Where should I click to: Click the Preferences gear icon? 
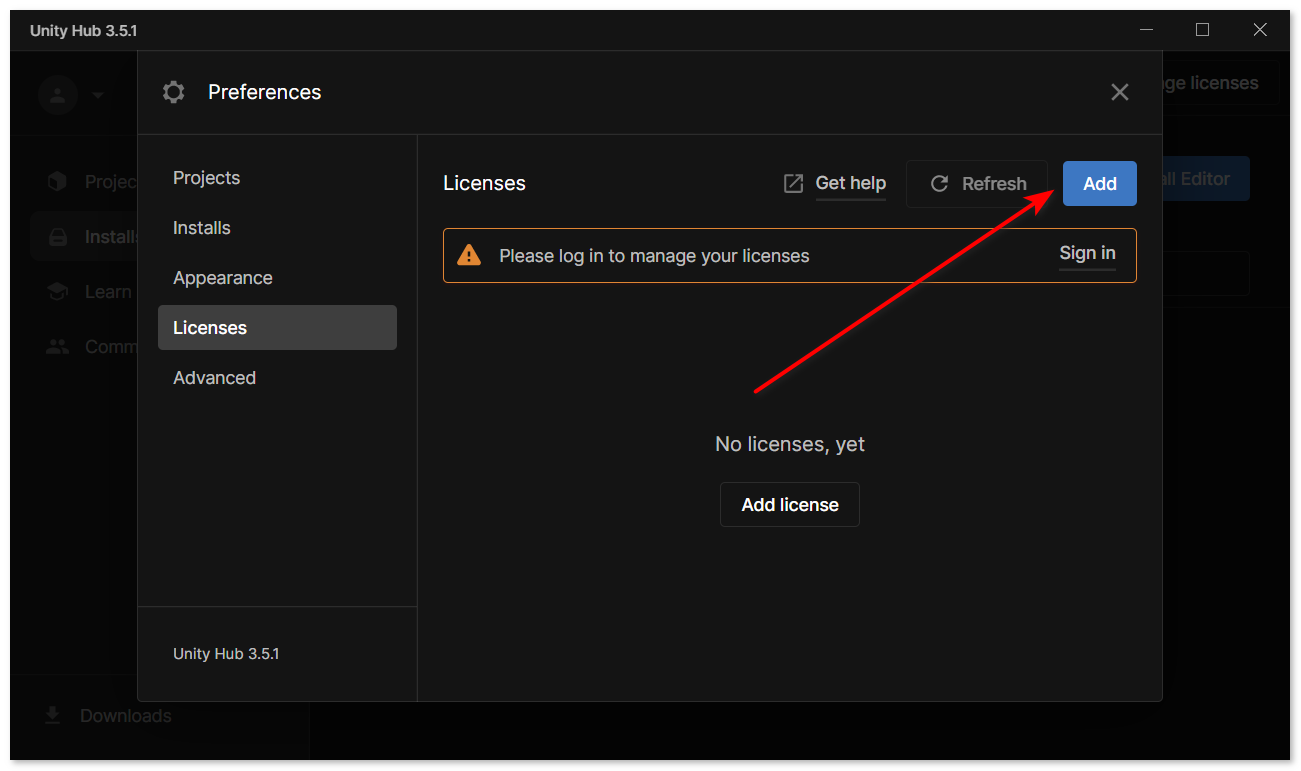[x=173, y=92]
